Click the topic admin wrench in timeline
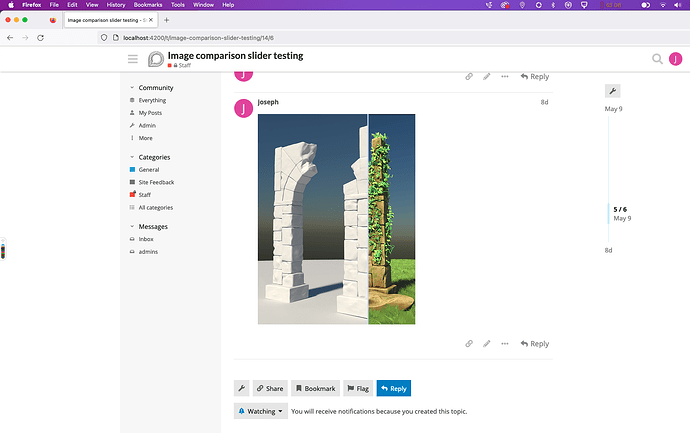 613,91
